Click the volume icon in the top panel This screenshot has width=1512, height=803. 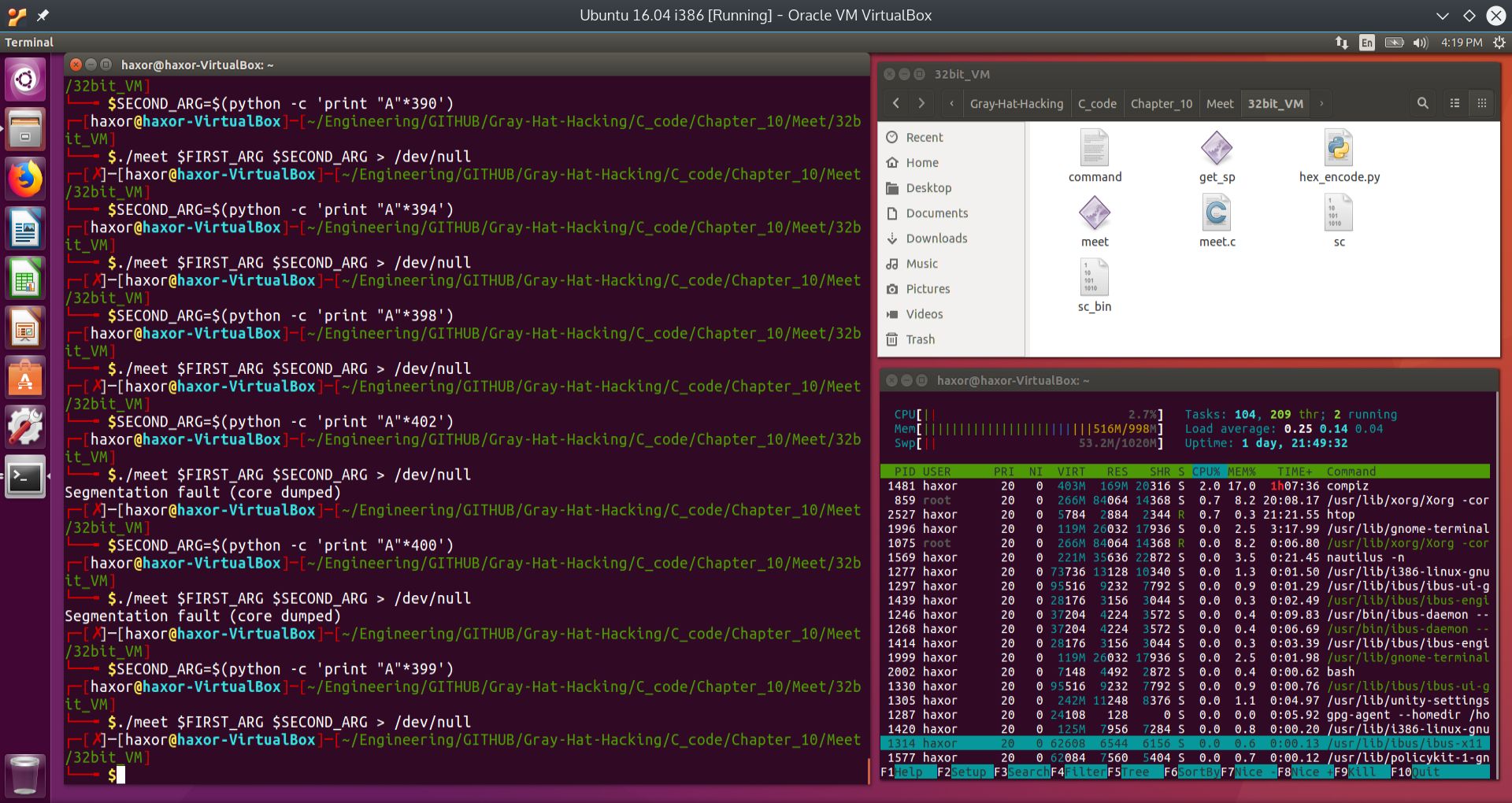[x=1421, y=43]
